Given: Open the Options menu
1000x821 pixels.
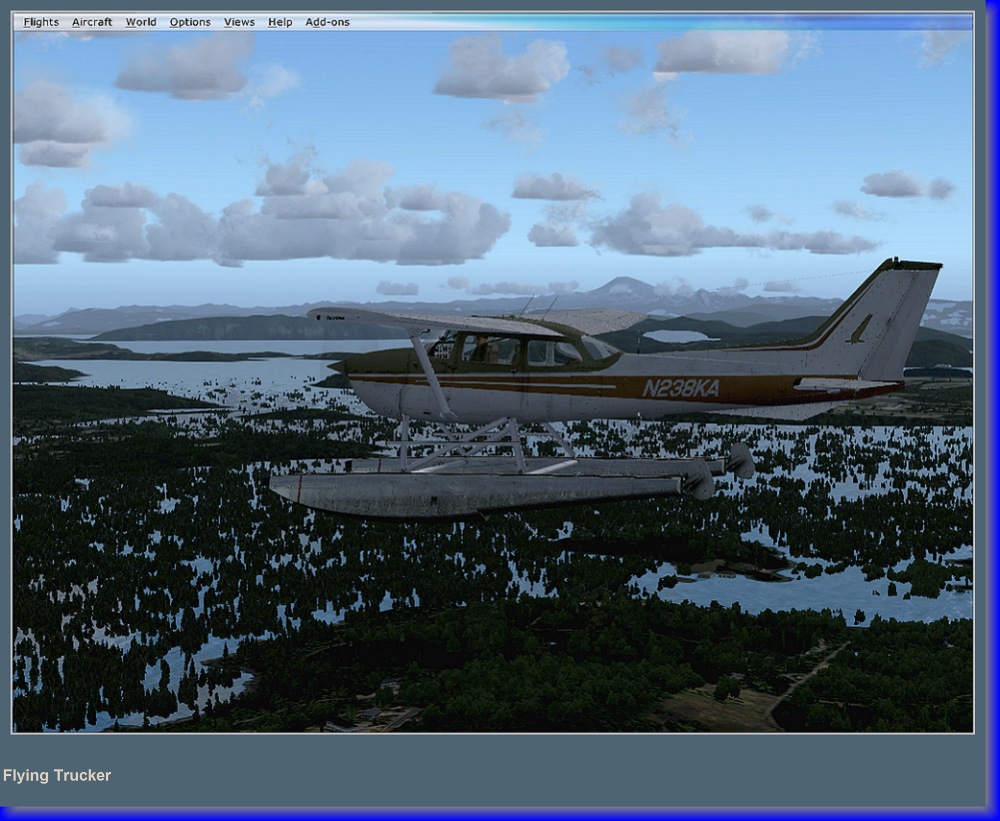Looking at the screenshot, I should 190,22.
